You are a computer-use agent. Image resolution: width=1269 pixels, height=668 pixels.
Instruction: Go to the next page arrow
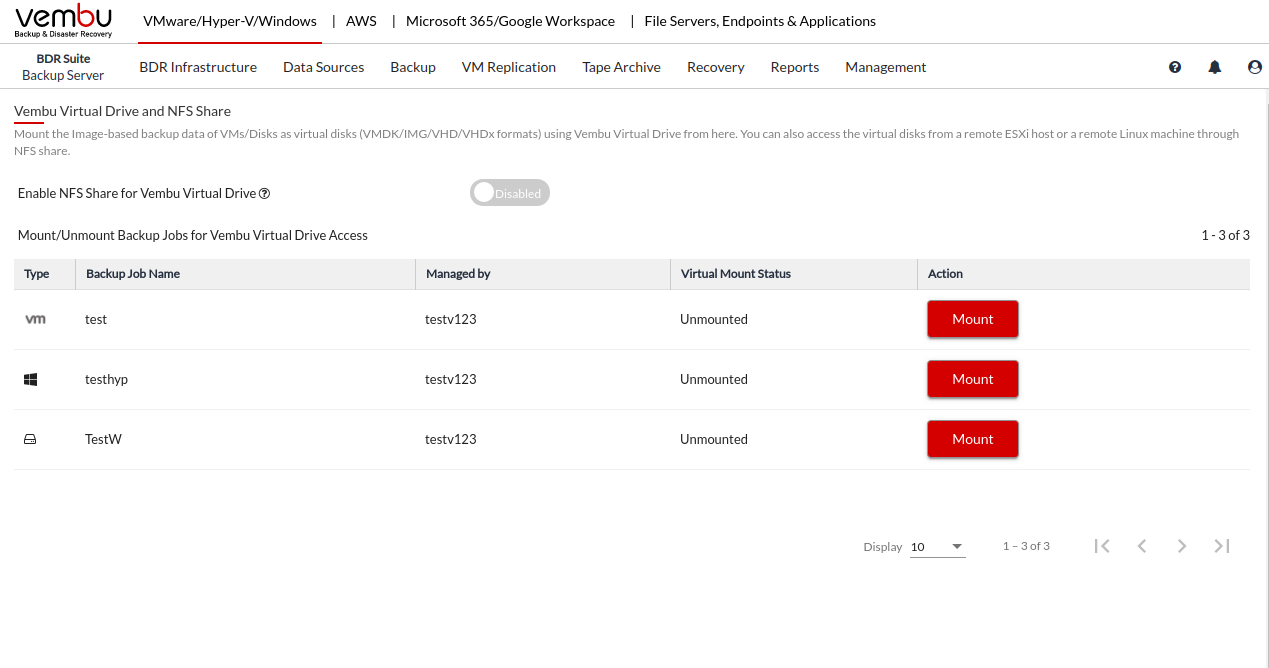1182,546
